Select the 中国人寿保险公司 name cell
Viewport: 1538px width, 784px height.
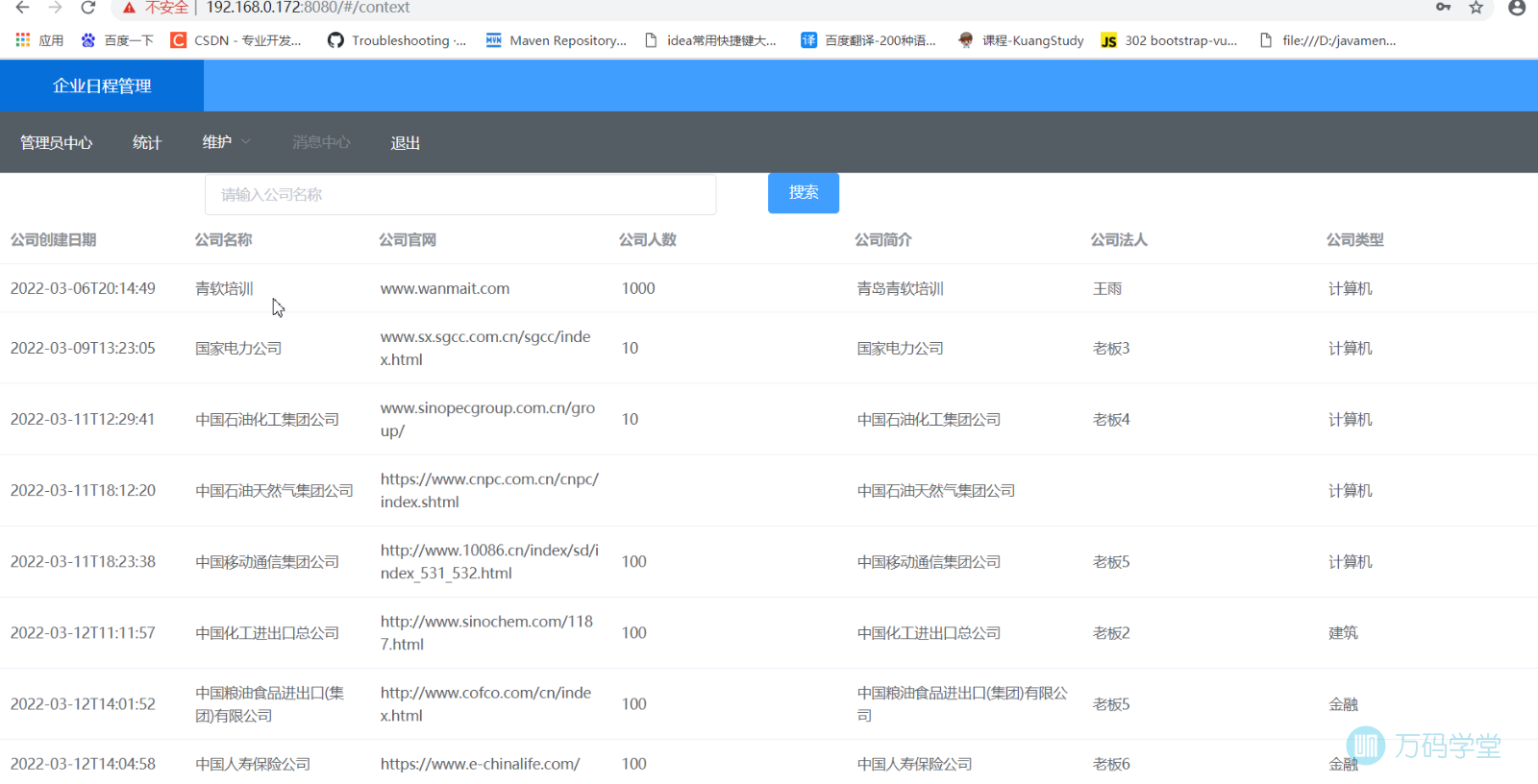pos(253,764)
